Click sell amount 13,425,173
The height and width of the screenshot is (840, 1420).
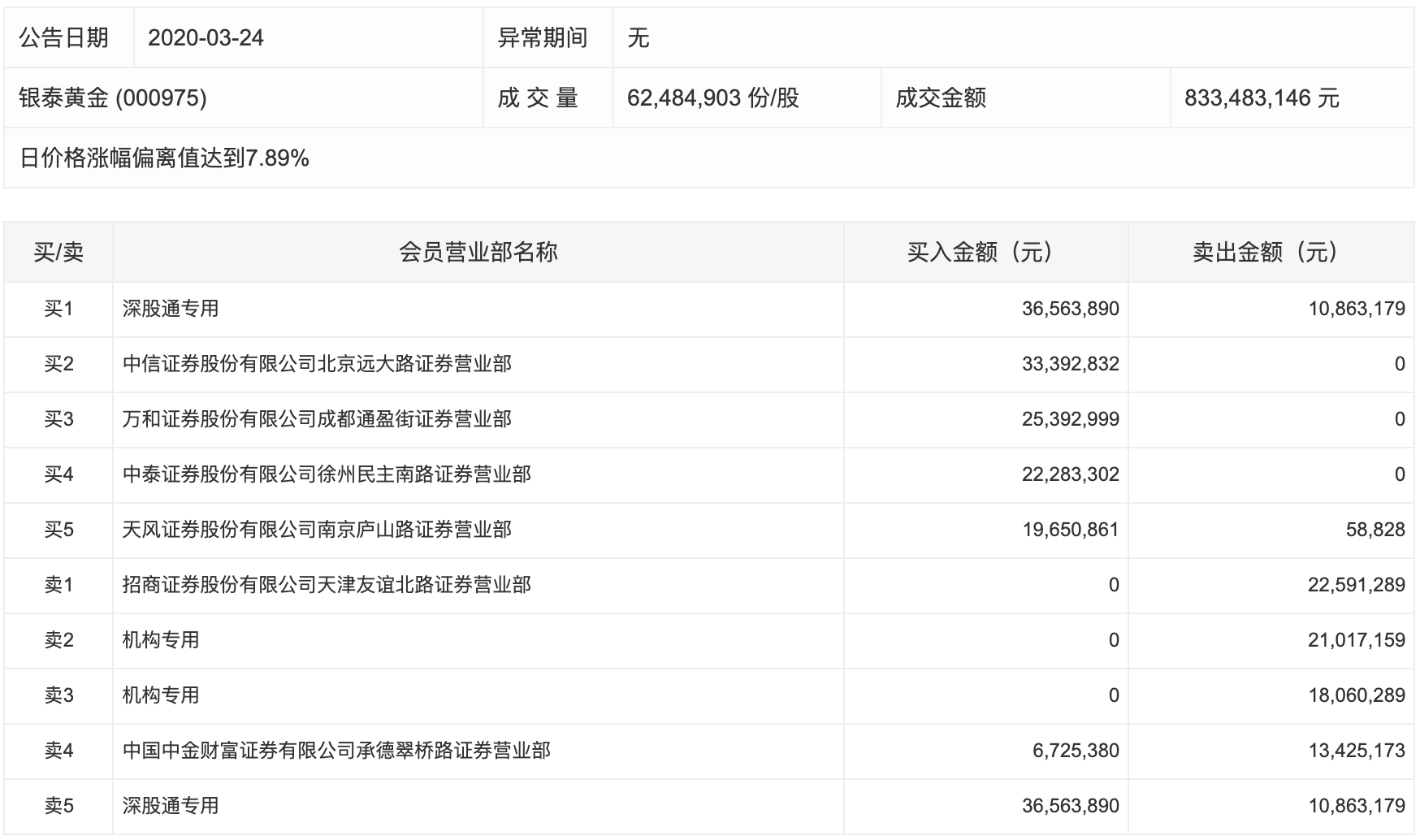[1357, 751]
